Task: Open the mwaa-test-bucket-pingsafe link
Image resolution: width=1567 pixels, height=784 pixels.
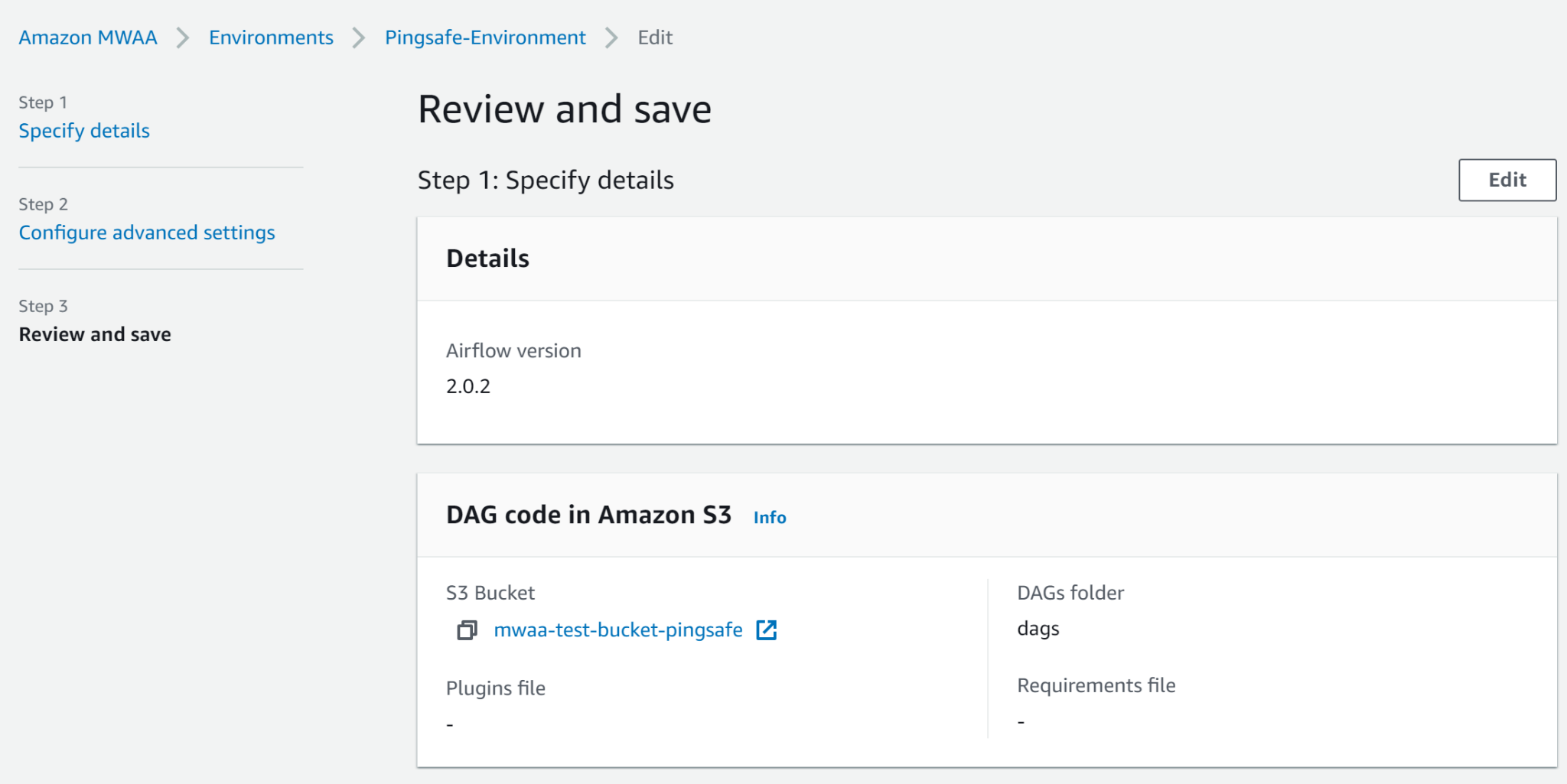Action: [617, 630]
